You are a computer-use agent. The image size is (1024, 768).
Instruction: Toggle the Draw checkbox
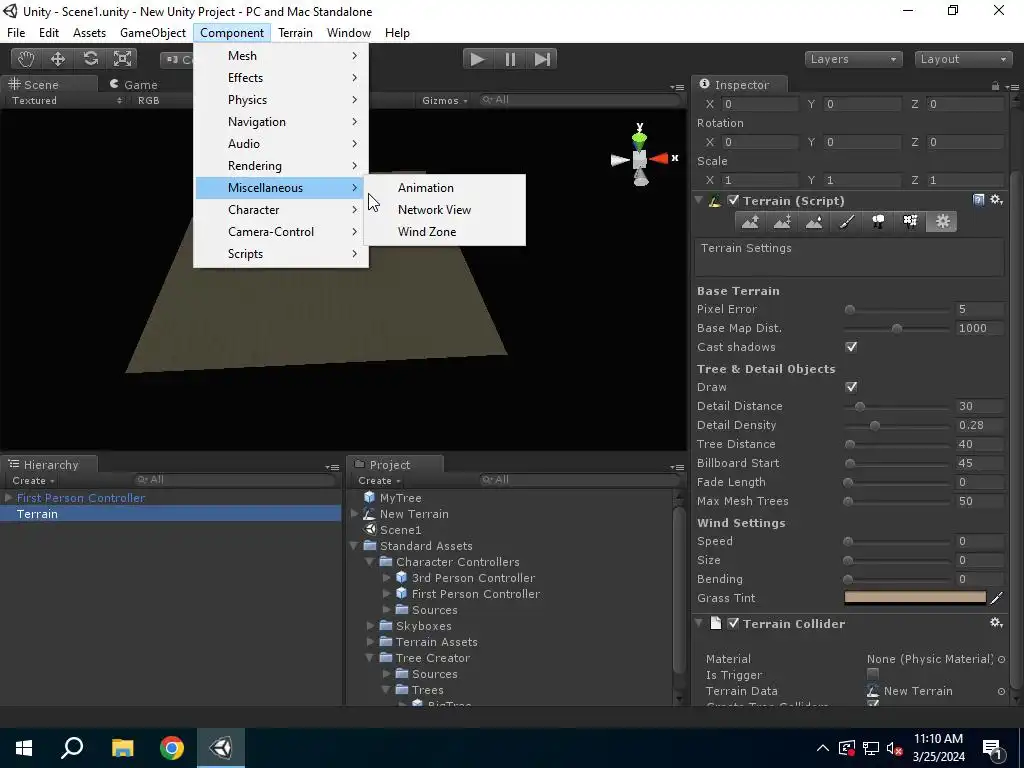(x=851, y=387)
